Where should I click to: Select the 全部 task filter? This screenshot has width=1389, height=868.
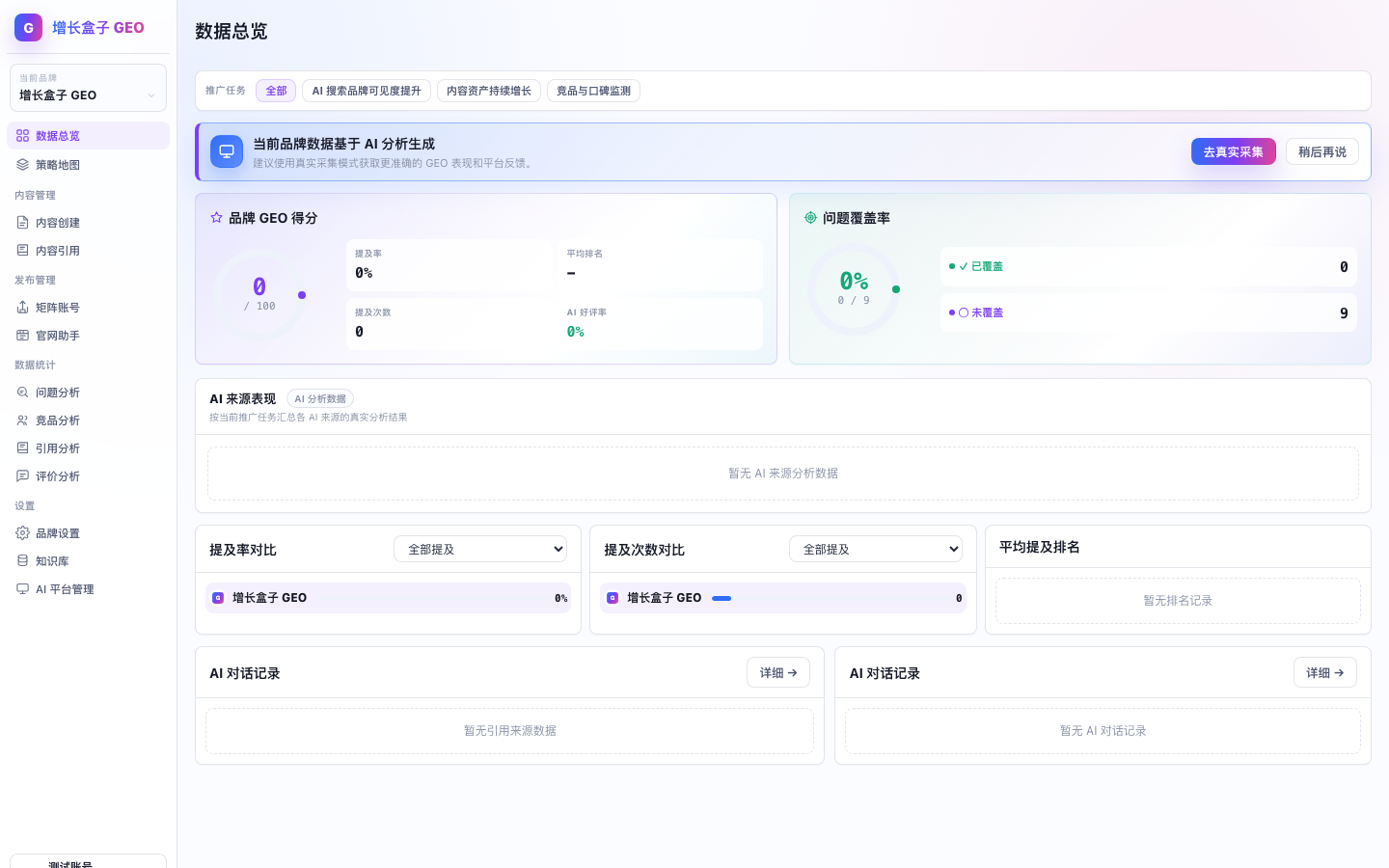(x=276, y=91)
